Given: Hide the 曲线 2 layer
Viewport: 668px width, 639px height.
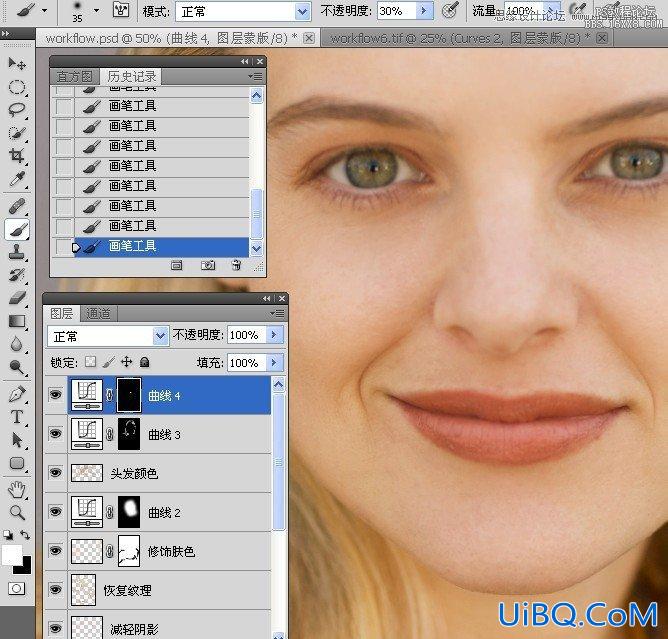Looking at the screenshot, I should point(55,511).
